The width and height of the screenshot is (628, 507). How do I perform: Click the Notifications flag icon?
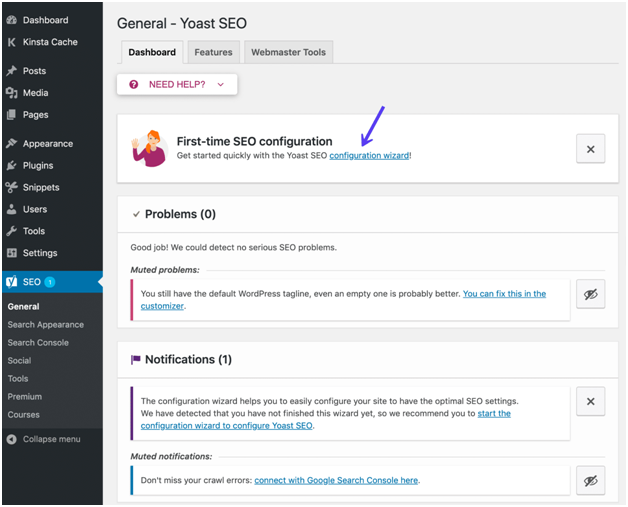136,360
